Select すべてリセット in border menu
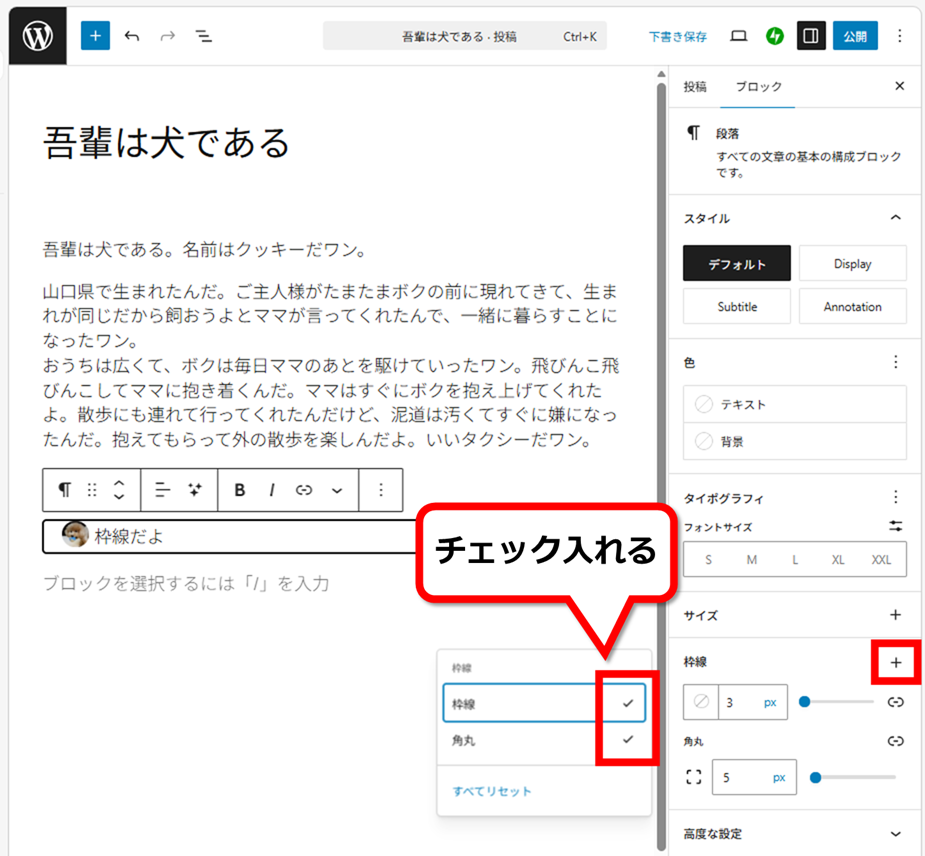 click(492, 791)
